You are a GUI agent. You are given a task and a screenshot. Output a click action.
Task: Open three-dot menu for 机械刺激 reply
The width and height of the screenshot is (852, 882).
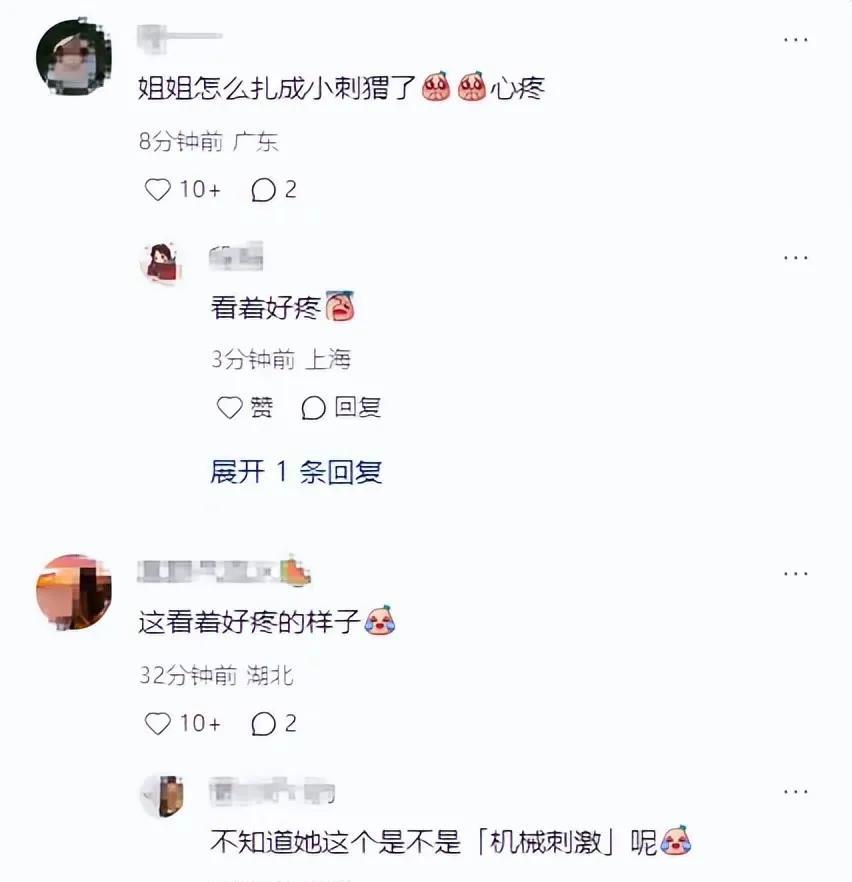pyautogui.click(x=796, y=791)
